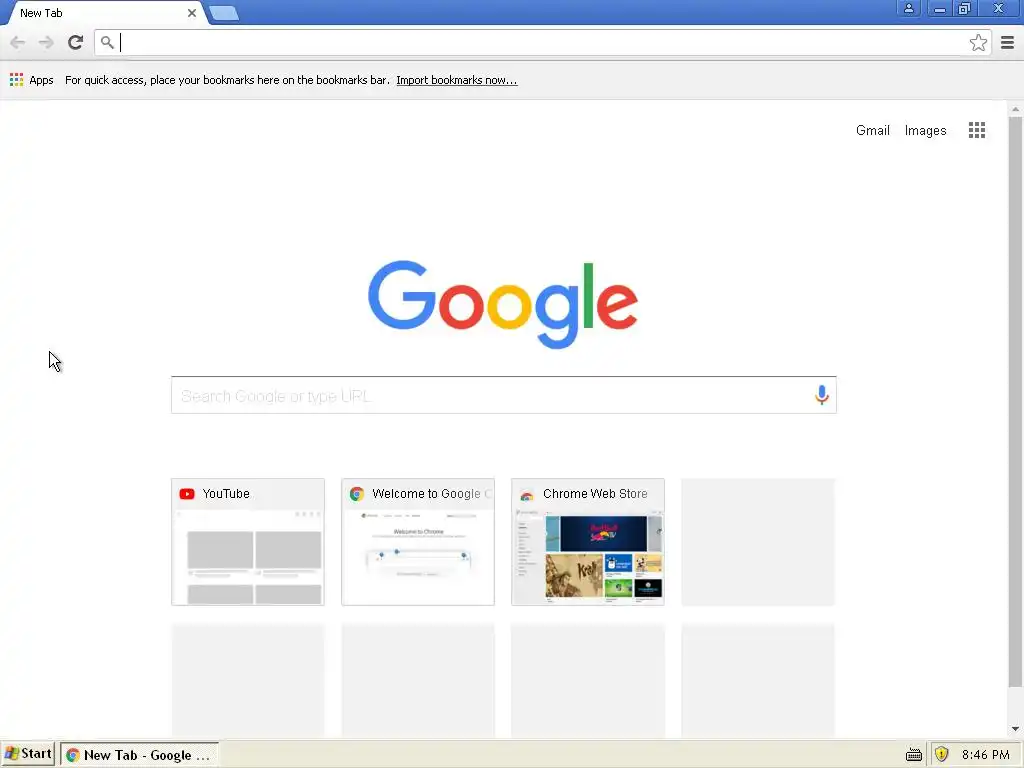This screenshot has height=768, width=1024.
Task: Open the Google apps grid launcher
Action: 976,130
